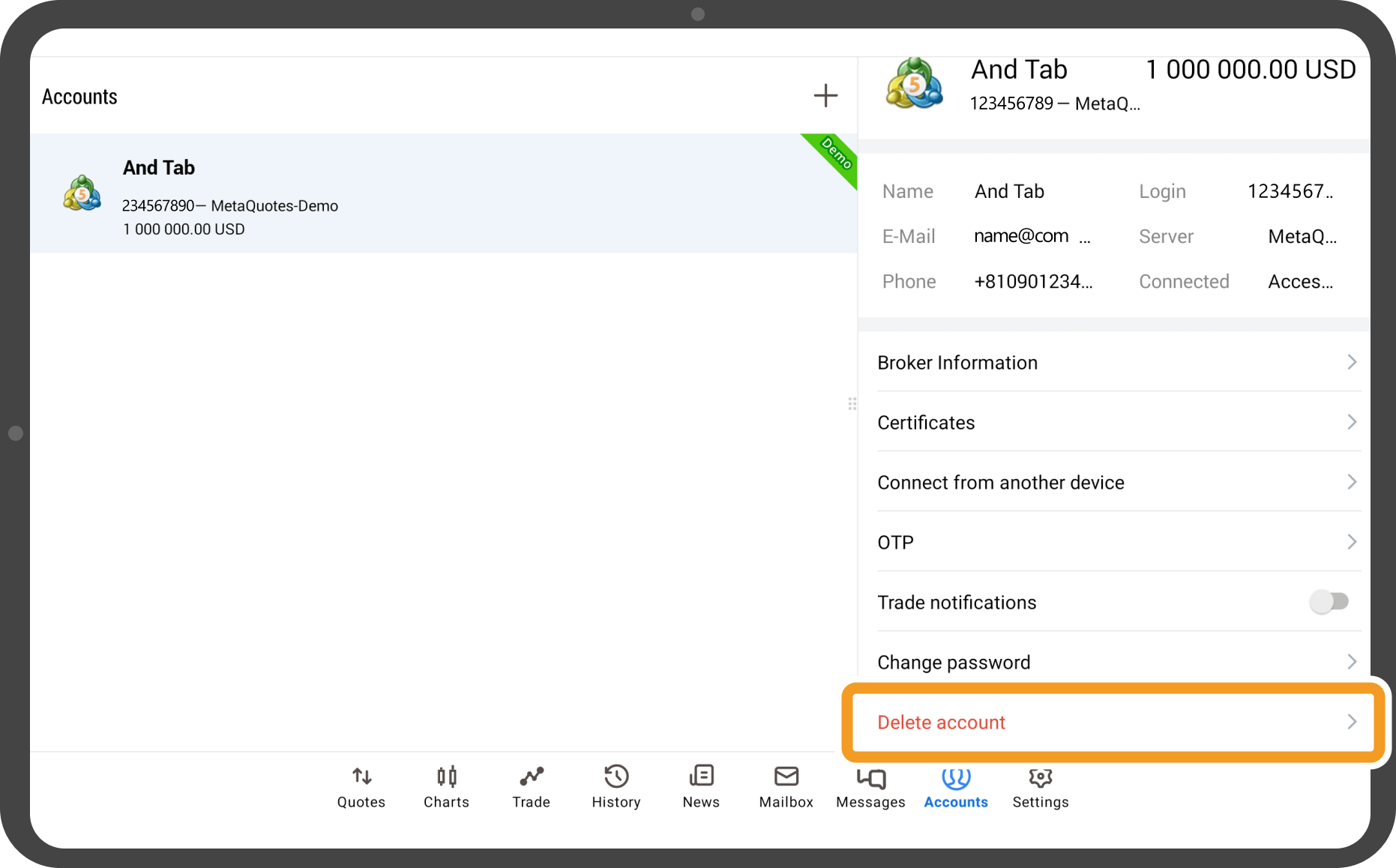The image size is (1396, 868).
Task: Open OTP chevron arrow
Action: (x=1352, y=542)
